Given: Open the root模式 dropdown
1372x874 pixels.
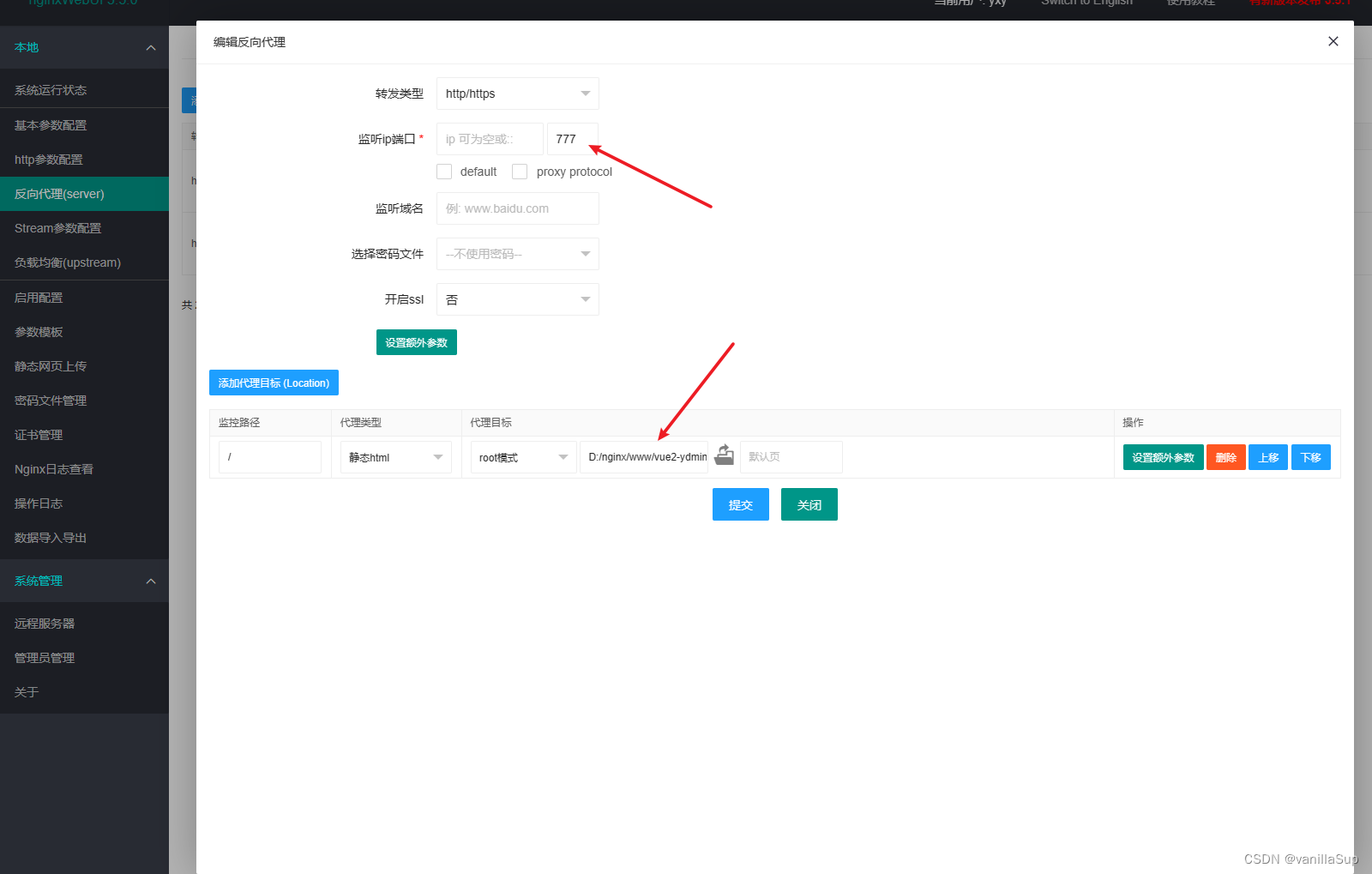Looking at the screenshot, I should point(523,457).
